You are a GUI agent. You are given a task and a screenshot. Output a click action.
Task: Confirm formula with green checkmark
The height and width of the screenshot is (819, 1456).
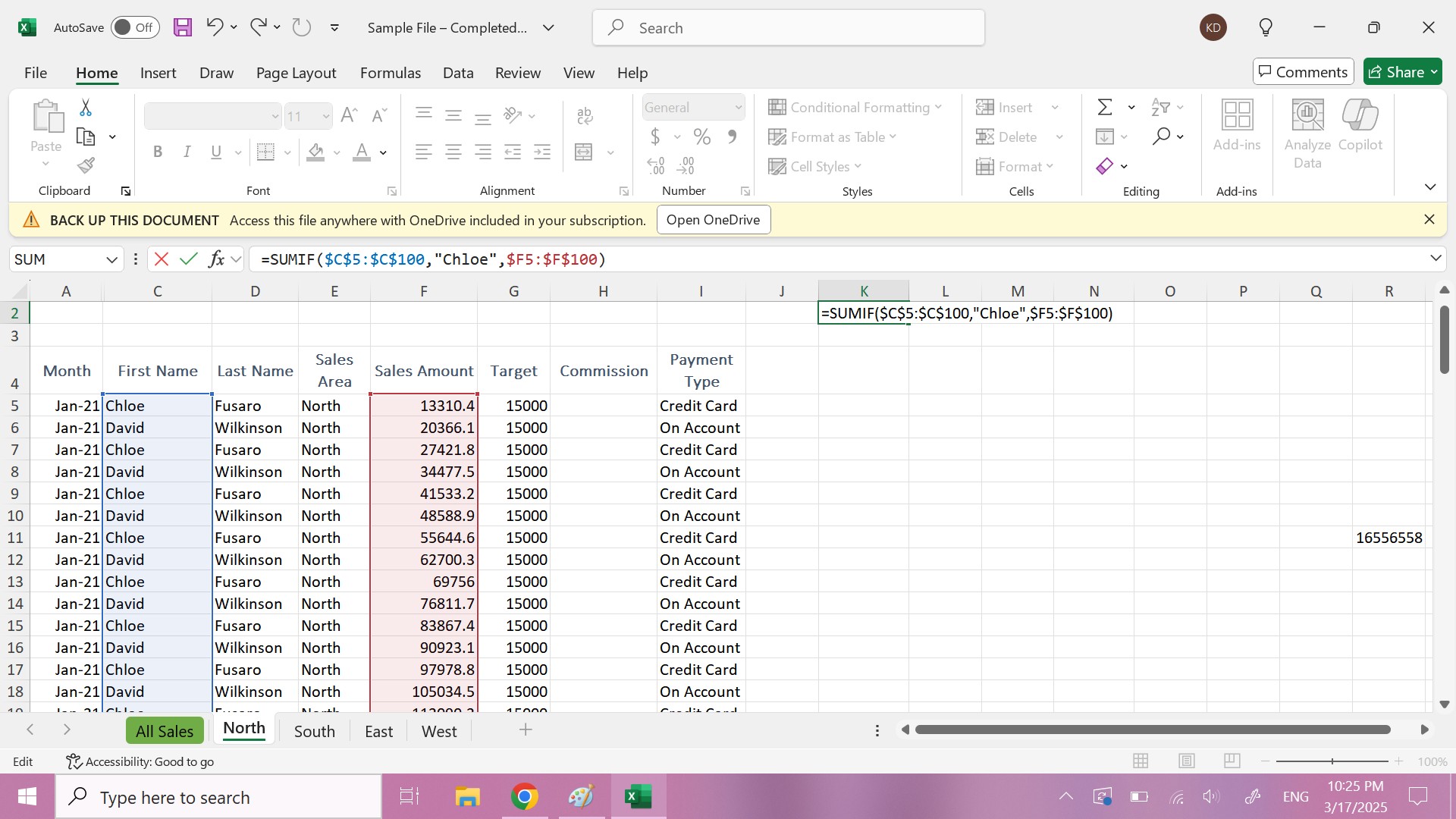[x=189, y=259]
